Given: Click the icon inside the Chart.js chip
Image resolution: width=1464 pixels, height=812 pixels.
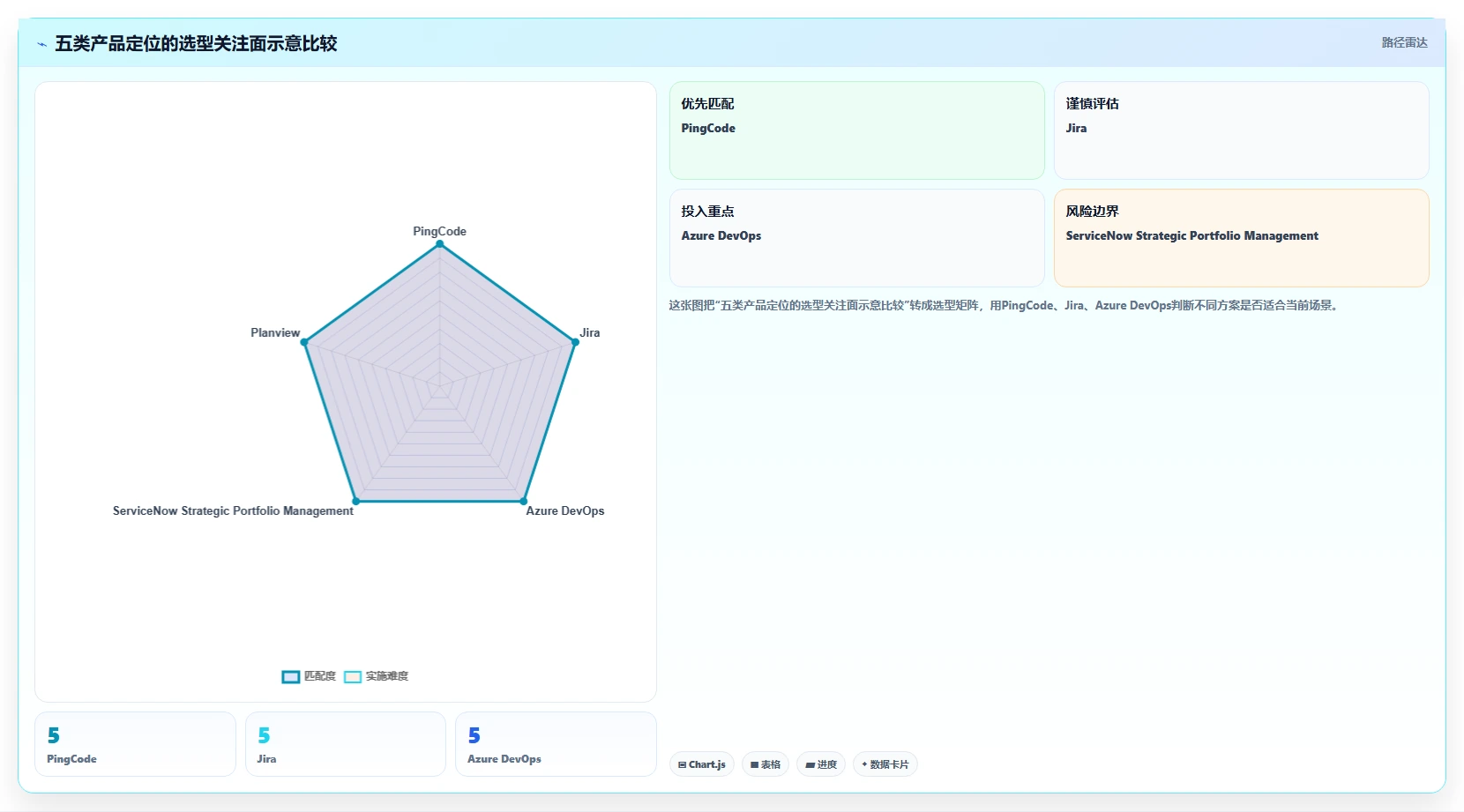Looking at the screenshot, I should pos(682,765).
